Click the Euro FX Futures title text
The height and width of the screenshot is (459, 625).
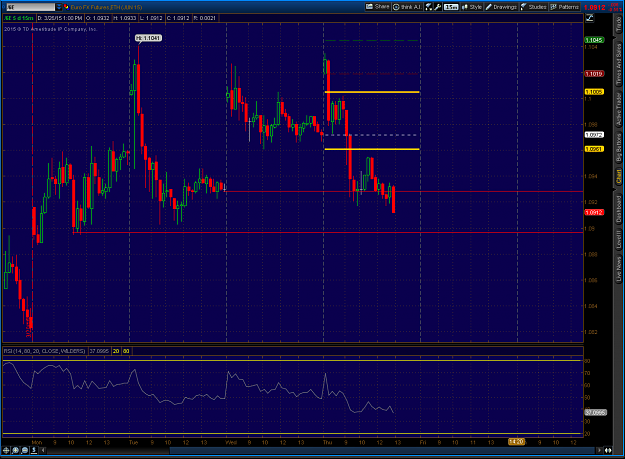[106, 7]
